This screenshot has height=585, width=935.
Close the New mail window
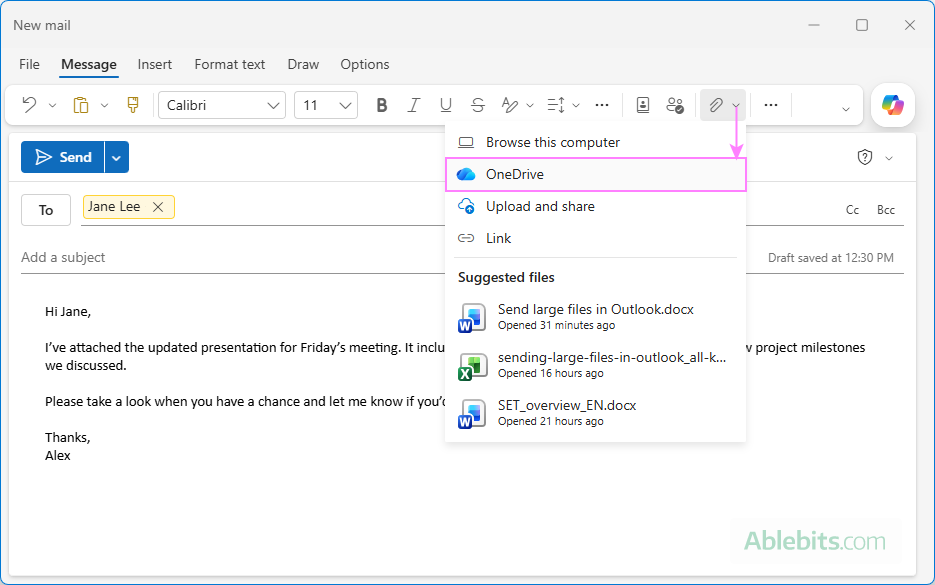(x=909, y=25)
